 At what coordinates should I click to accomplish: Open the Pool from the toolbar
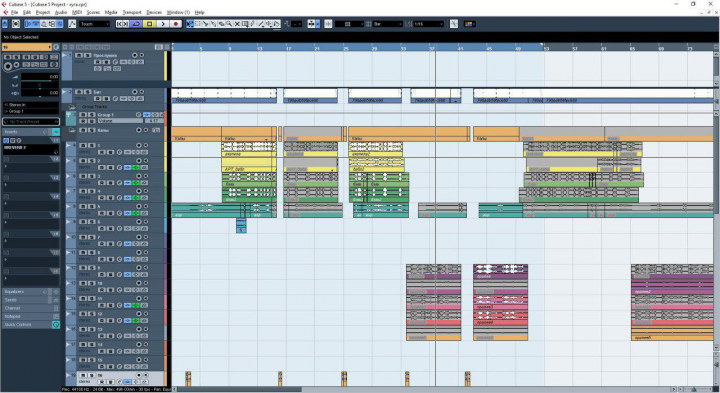[52, 24]
